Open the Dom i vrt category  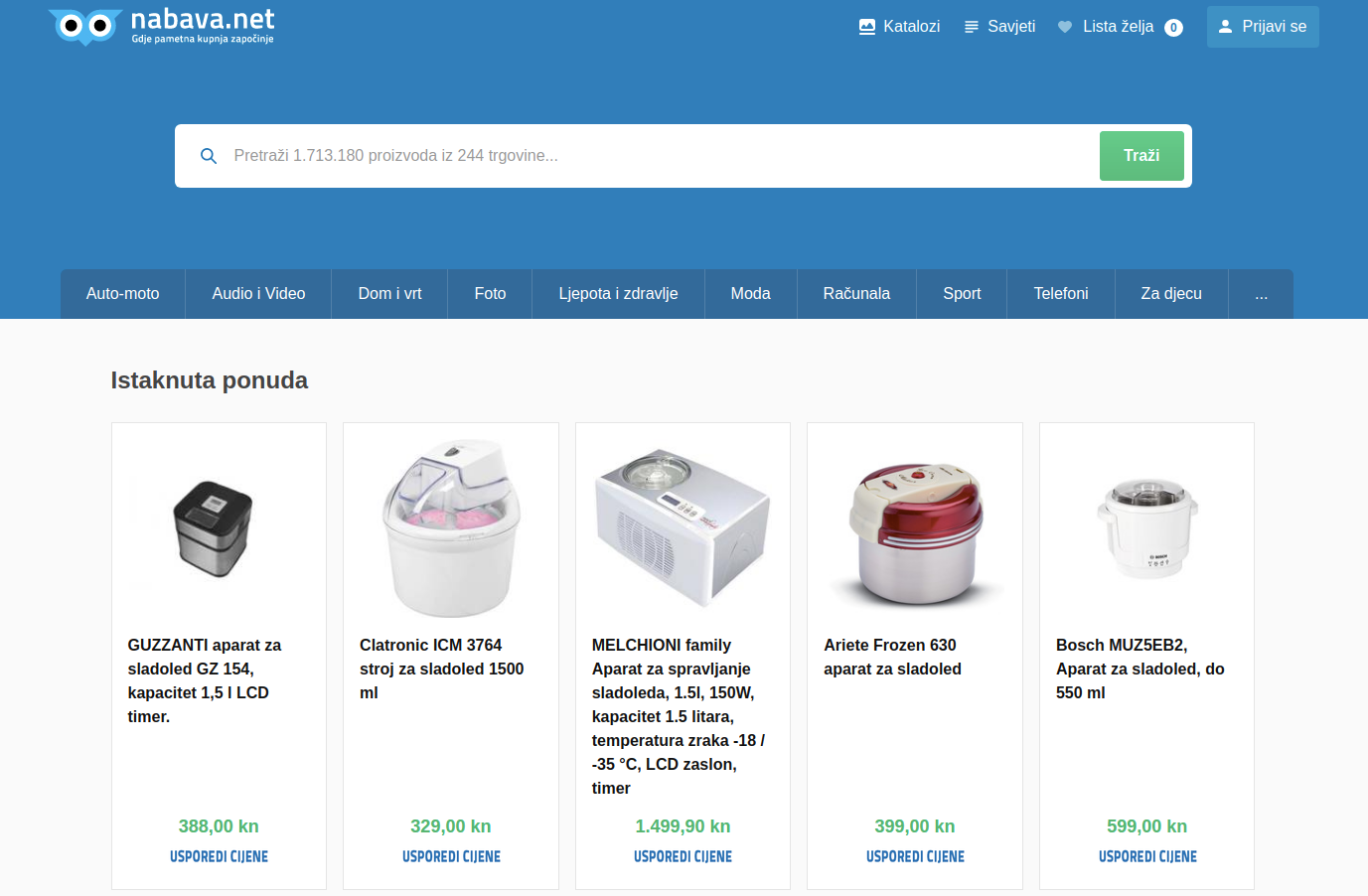coord(389,294)
